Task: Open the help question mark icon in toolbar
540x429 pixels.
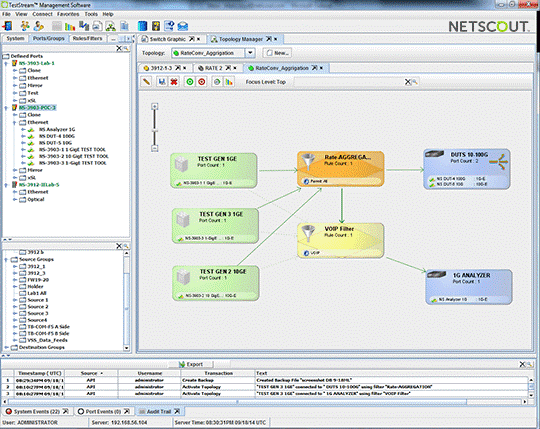Action: (169, 26)
